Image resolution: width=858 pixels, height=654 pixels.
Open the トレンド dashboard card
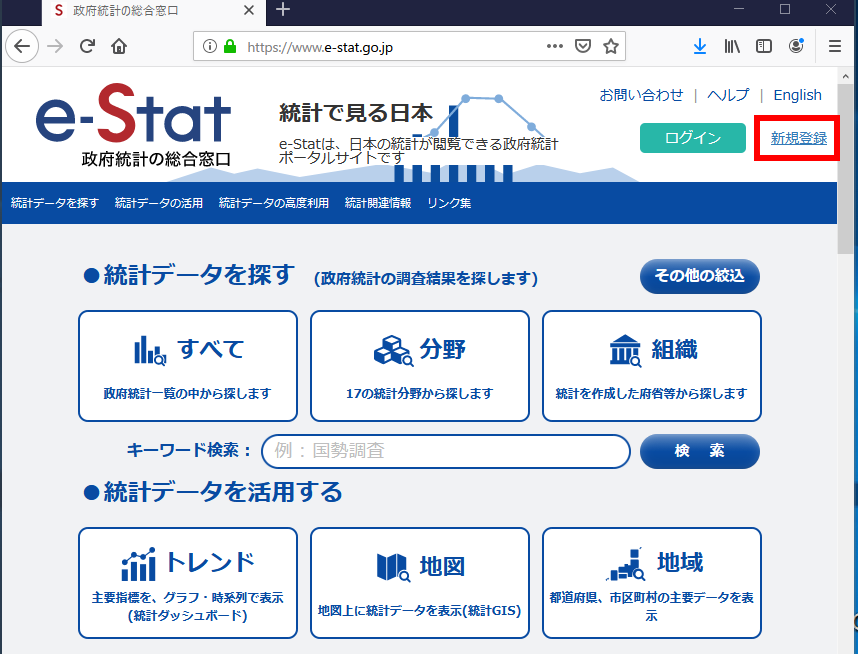188,583
